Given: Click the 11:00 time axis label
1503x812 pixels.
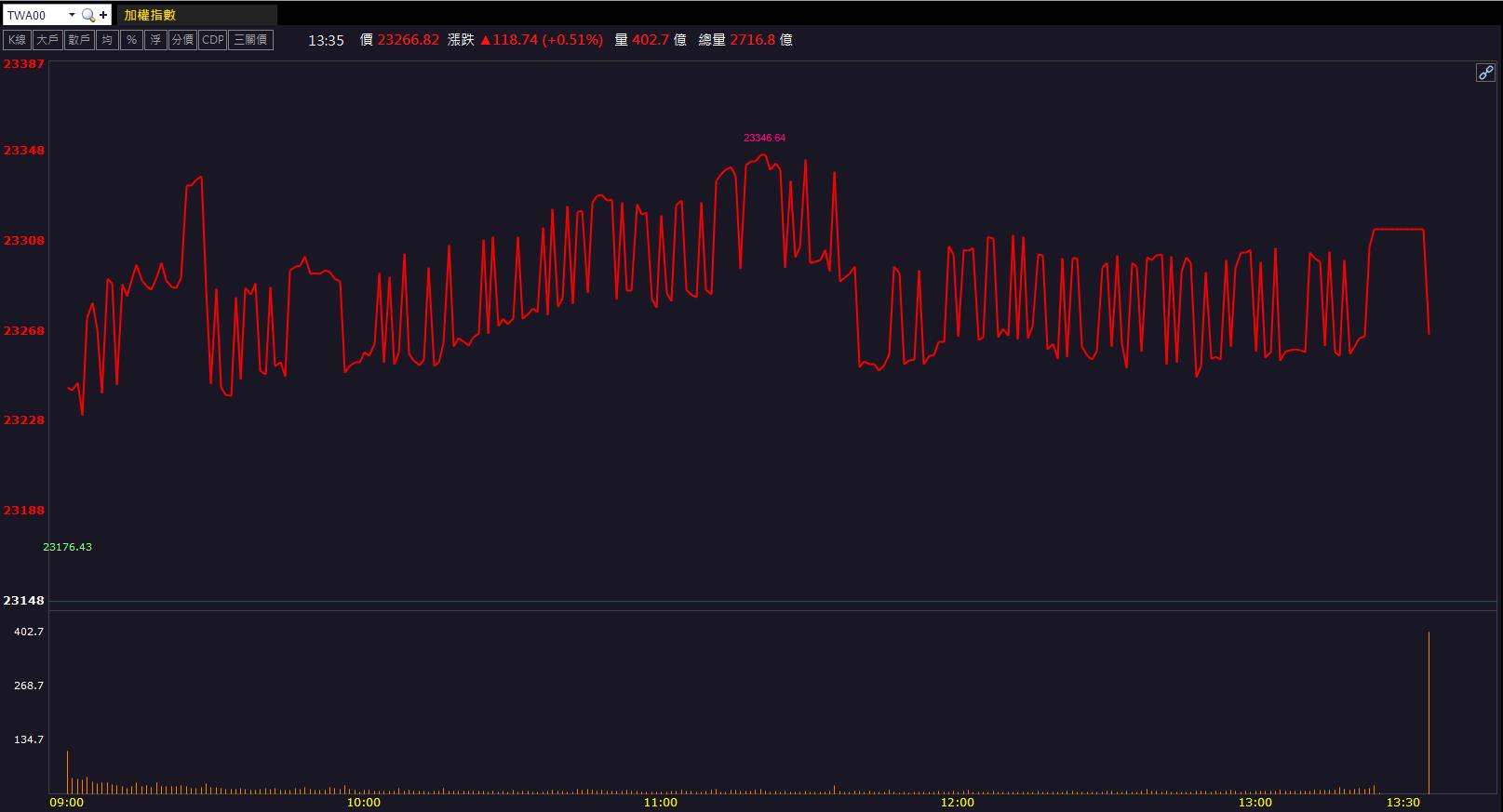Looking at the screenshot, I should click(660, 802).
